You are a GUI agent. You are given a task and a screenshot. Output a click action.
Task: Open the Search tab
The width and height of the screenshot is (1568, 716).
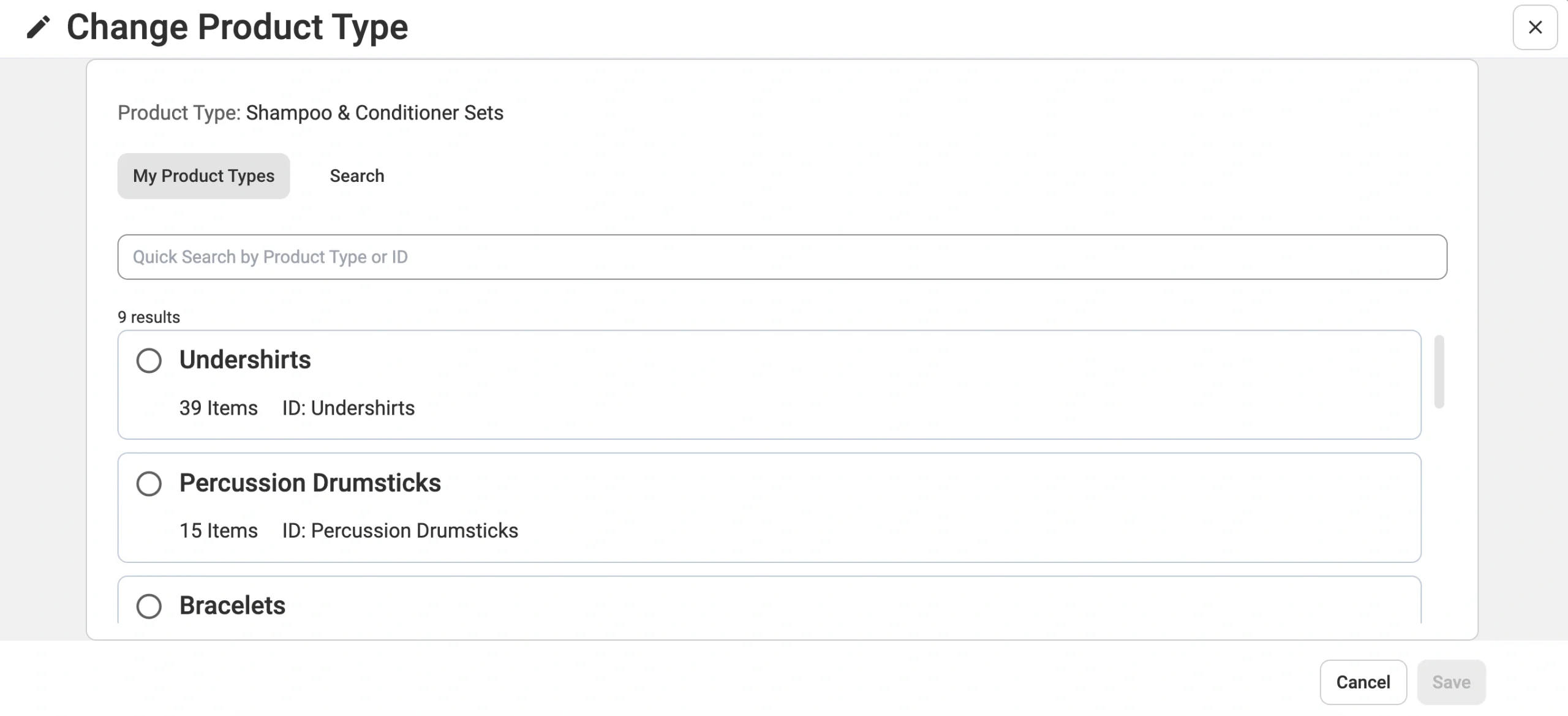[x=357, y=176]
